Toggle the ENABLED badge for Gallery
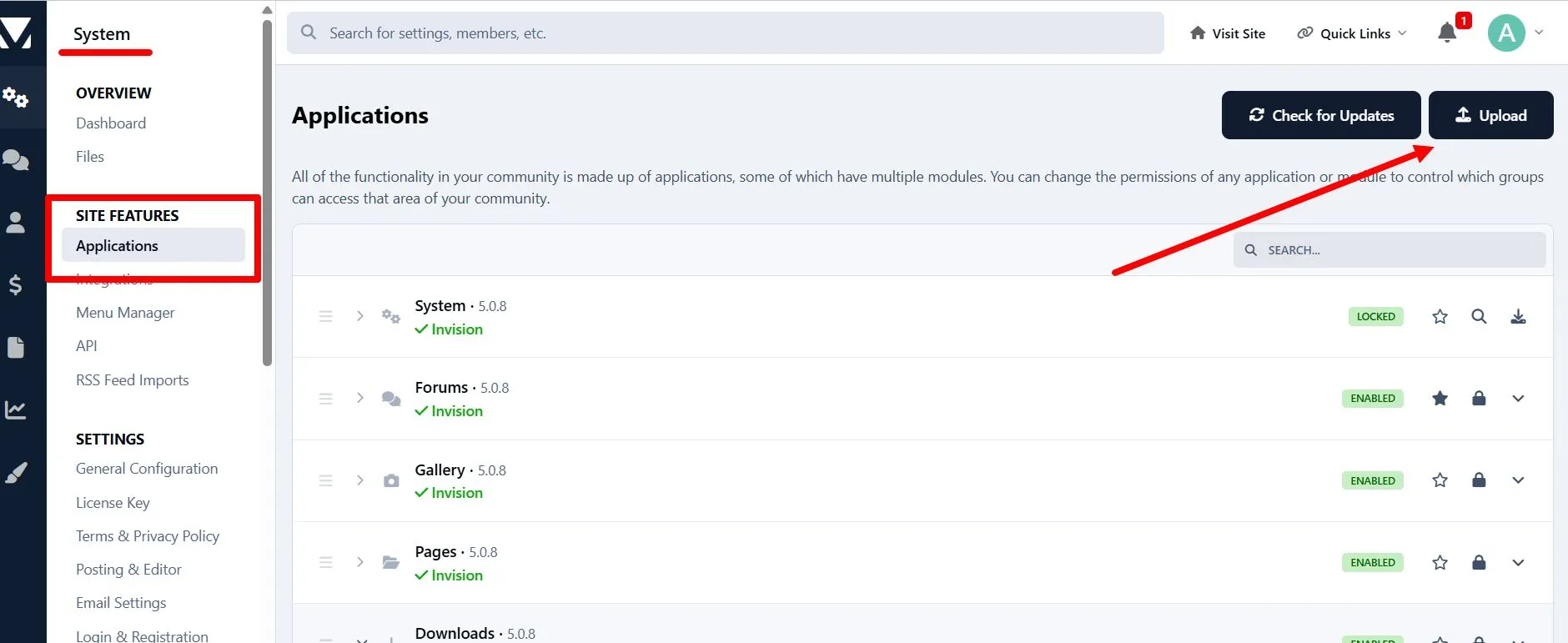The image size is (1568, 643). point(1373,480)
